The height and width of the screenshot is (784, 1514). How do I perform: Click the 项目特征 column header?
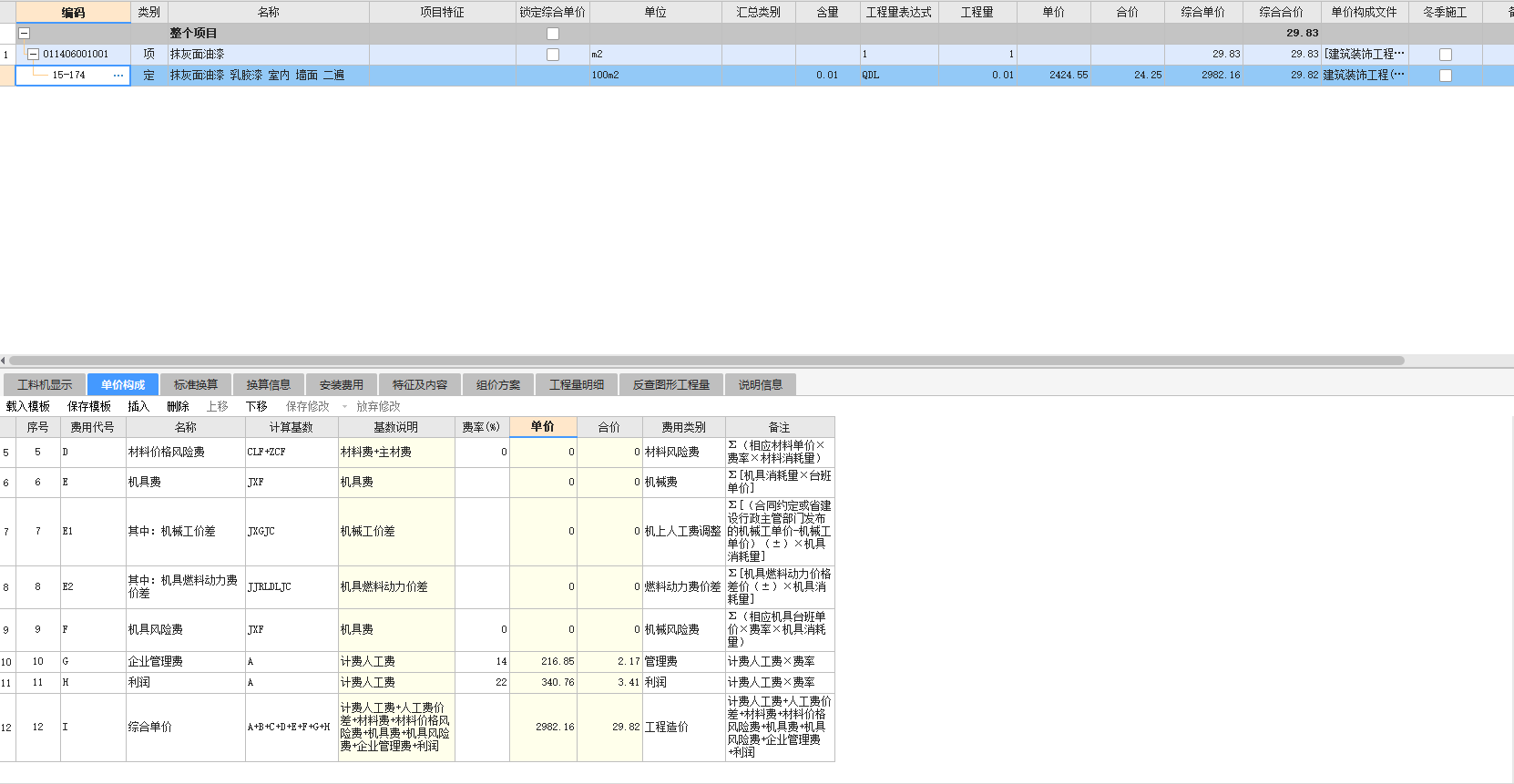(442, 12)
